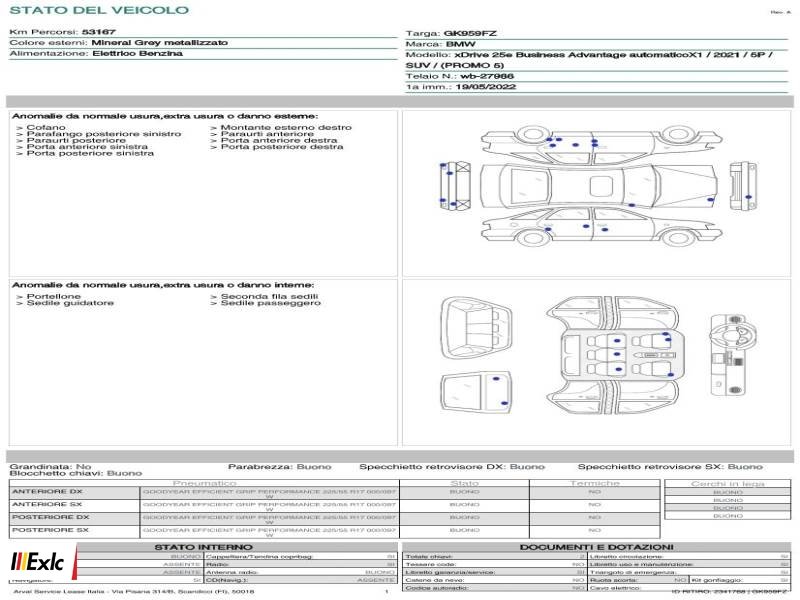Select exterior color 'Mineral Grey metallizzato'
This screenshot has width=800, height=600.
160,43
